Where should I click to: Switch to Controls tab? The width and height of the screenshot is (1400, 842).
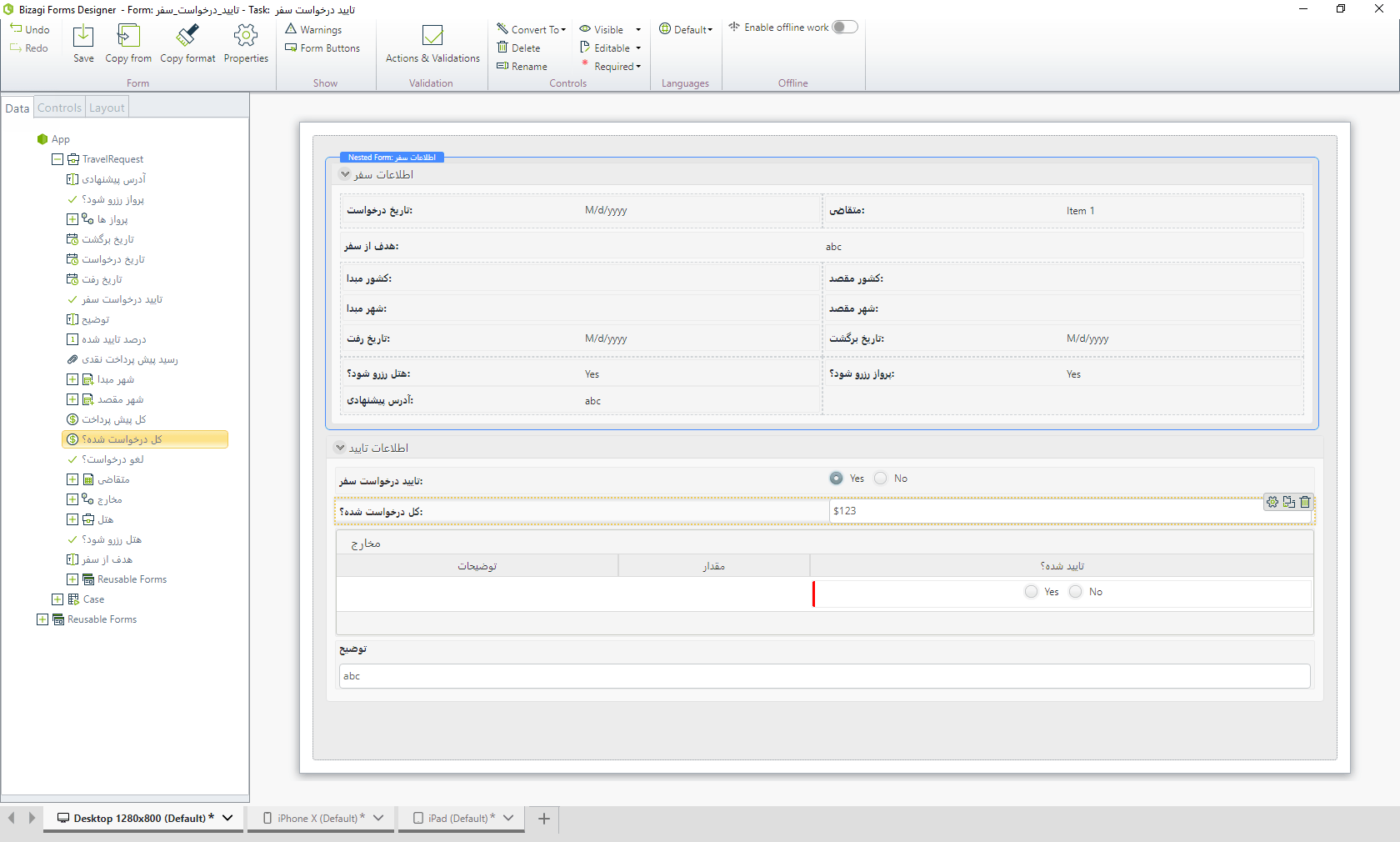(x=60, y=108)
